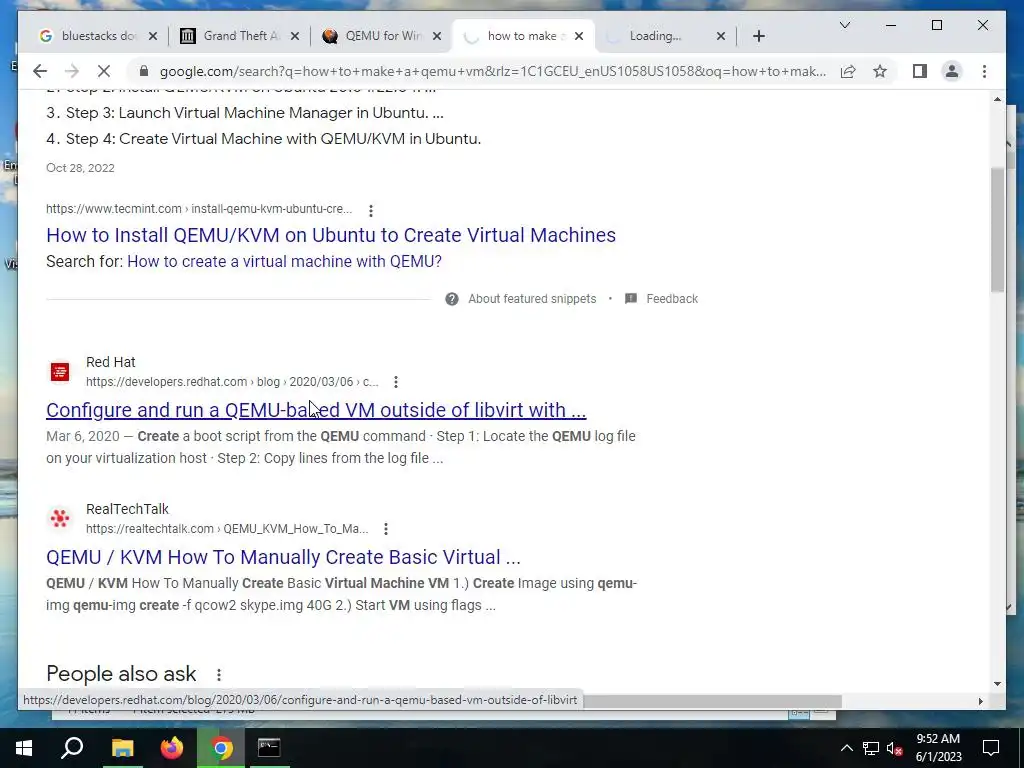The width and height of the screenshot is (1024, 768).
Task: Go back to the previous page
Action: coord(40,71)
